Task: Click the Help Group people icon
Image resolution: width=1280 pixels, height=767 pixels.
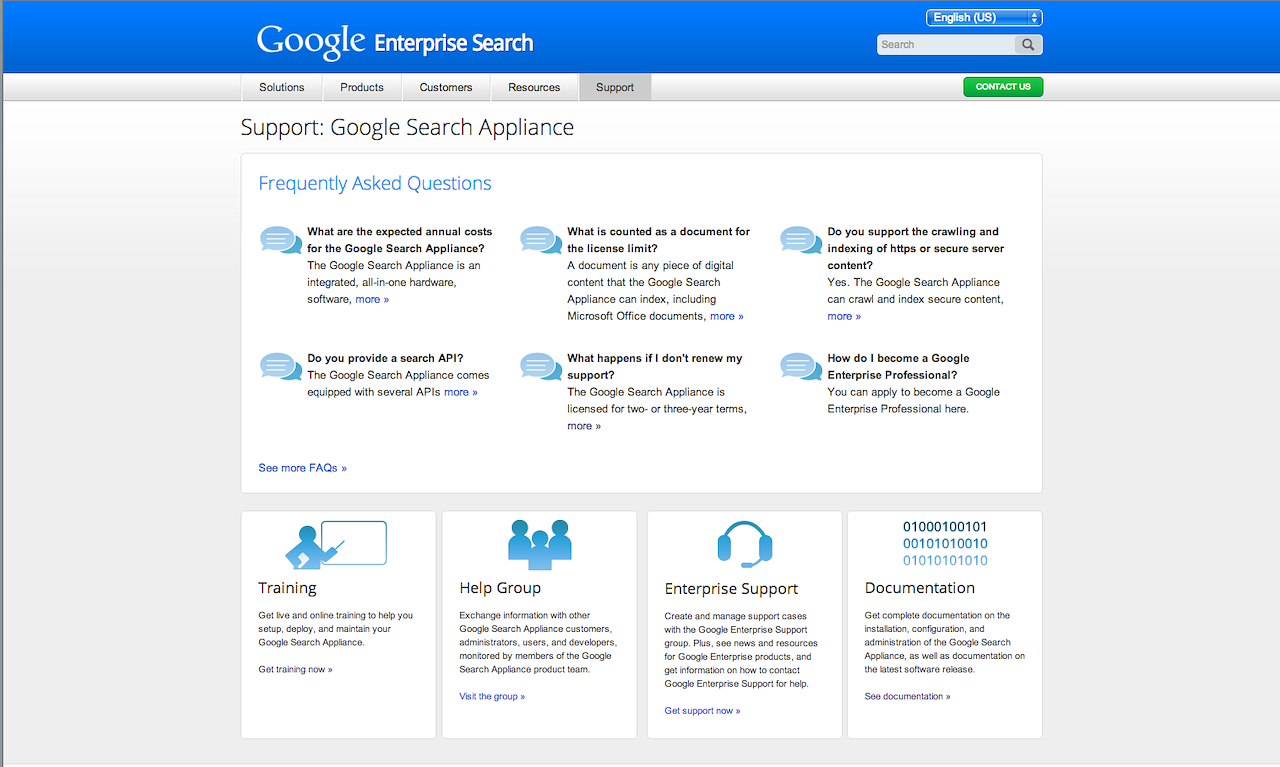Action: 540,545
